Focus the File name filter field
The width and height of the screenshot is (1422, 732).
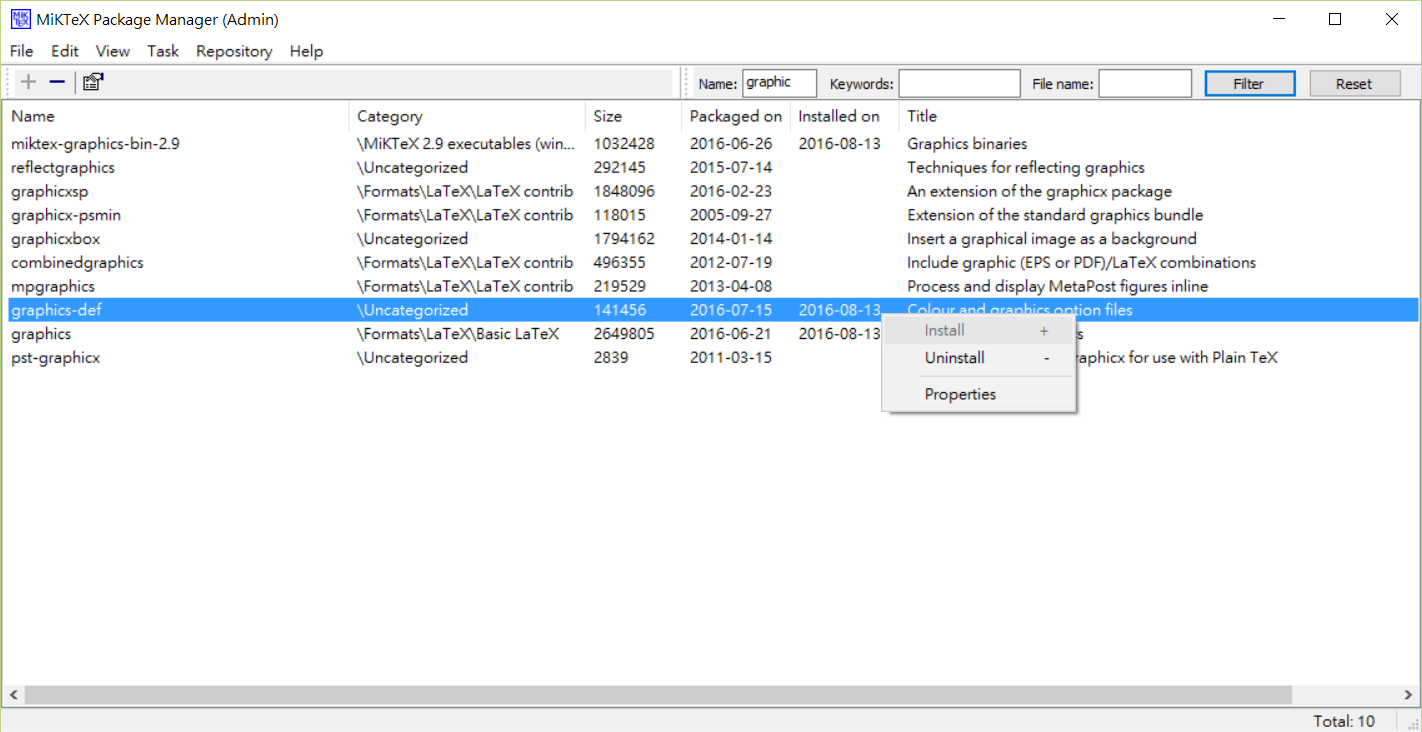1145,83
